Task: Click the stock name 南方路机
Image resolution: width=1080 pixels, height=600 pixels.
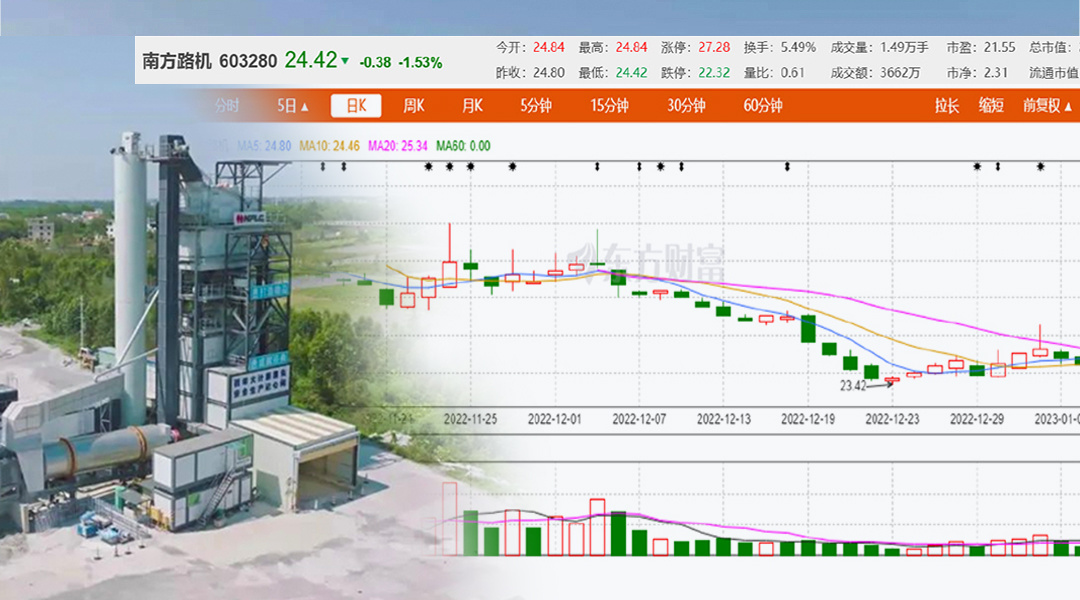Action: click(176, 61)
